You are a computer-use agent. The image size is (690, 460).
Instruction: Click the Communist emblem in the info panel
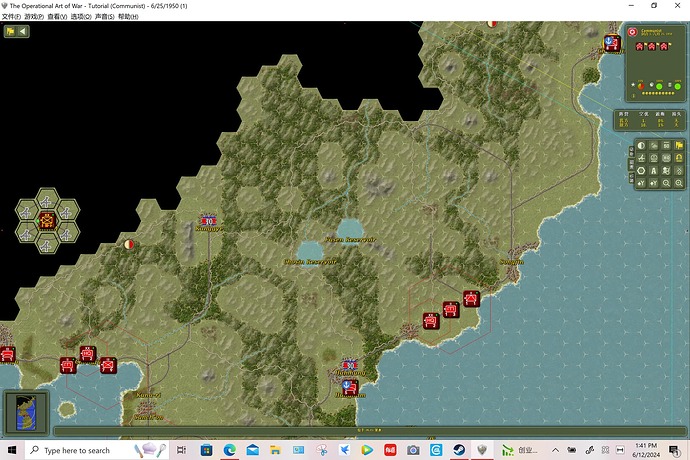tap(632, 32)
